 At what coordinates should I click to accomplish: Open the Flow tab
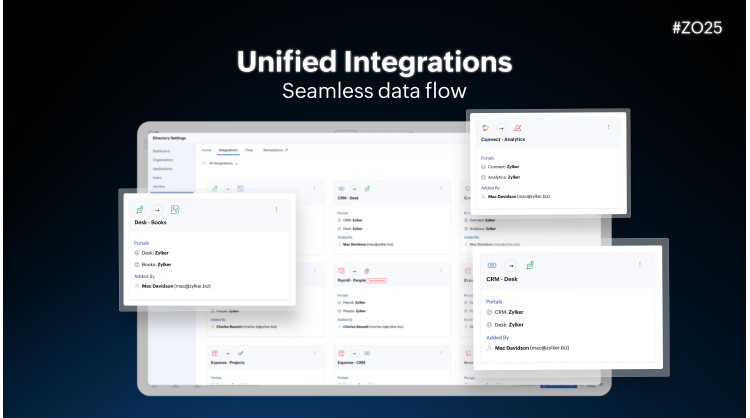point(249,150)
